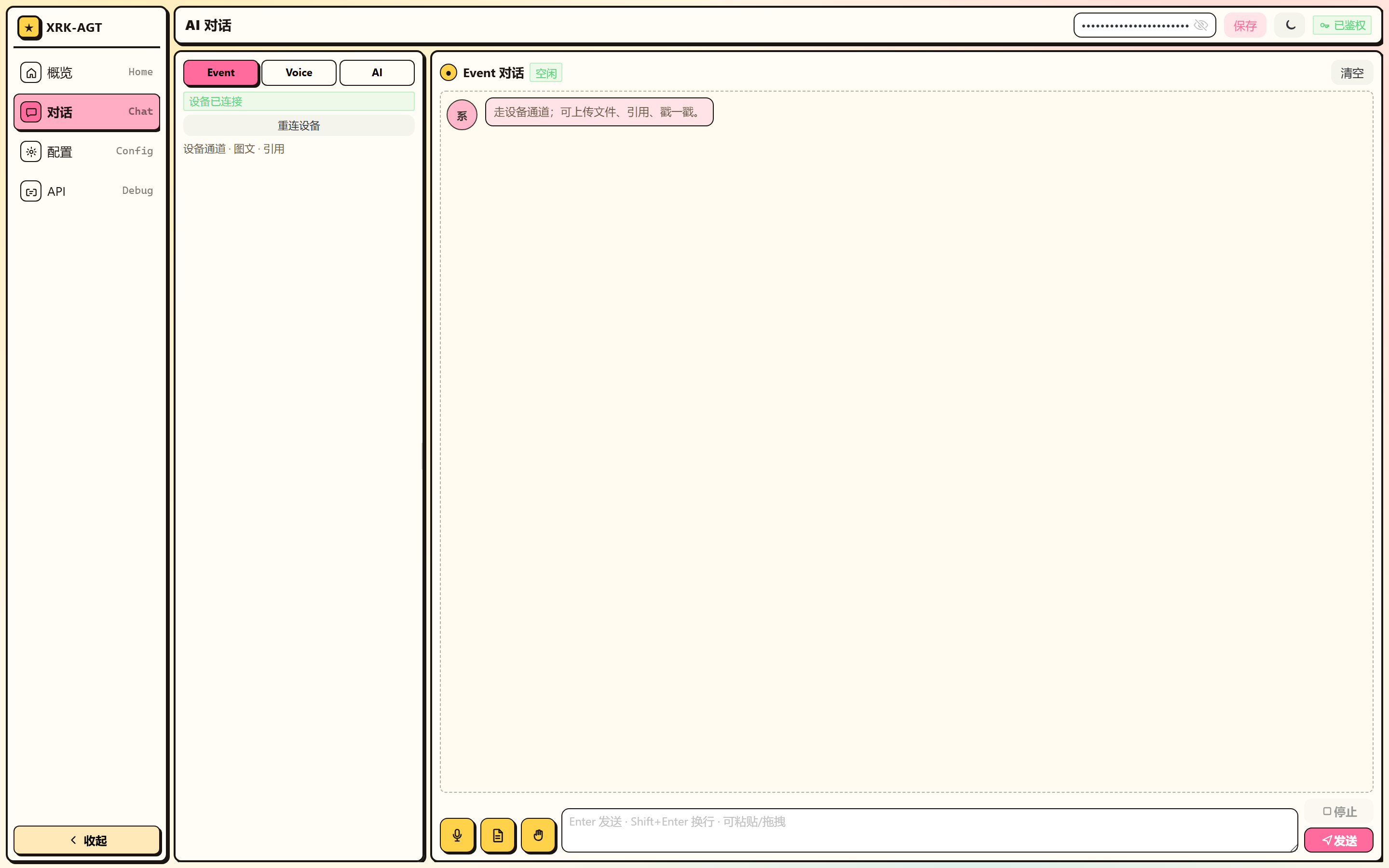Click the API link icon
Screen dimensions: 1389x868
coord(31,192)
